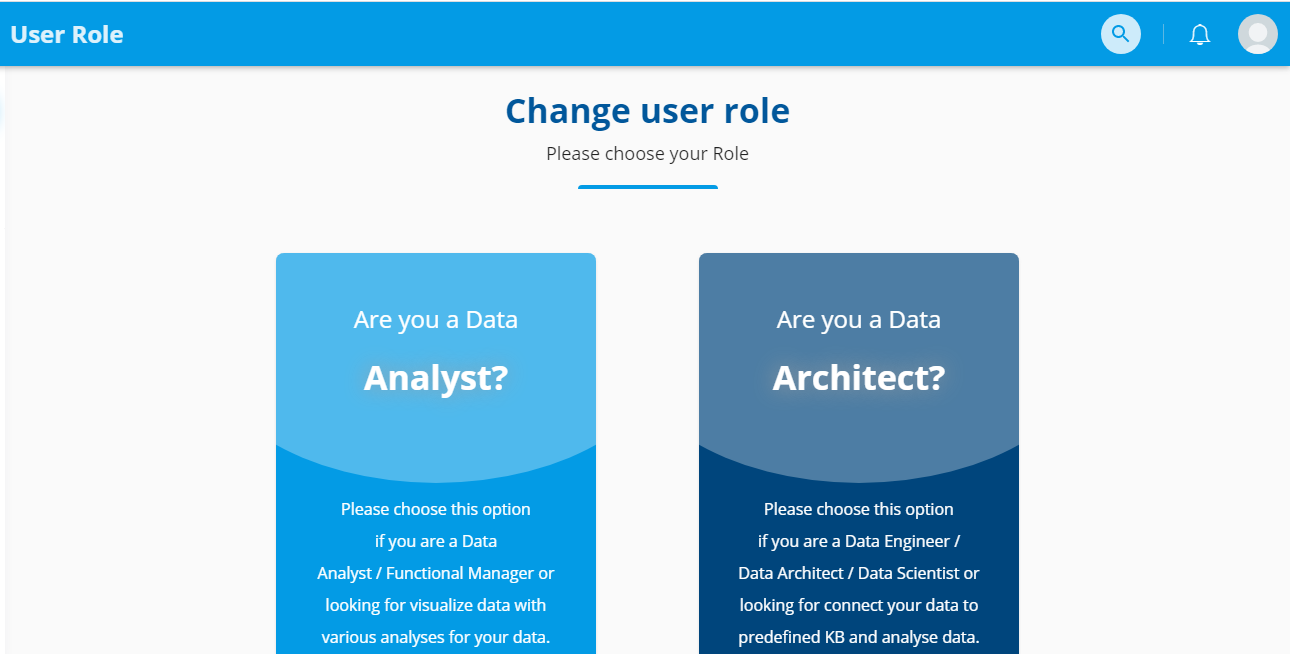Click the separator between the search and bell icons

coord(1163,35)
